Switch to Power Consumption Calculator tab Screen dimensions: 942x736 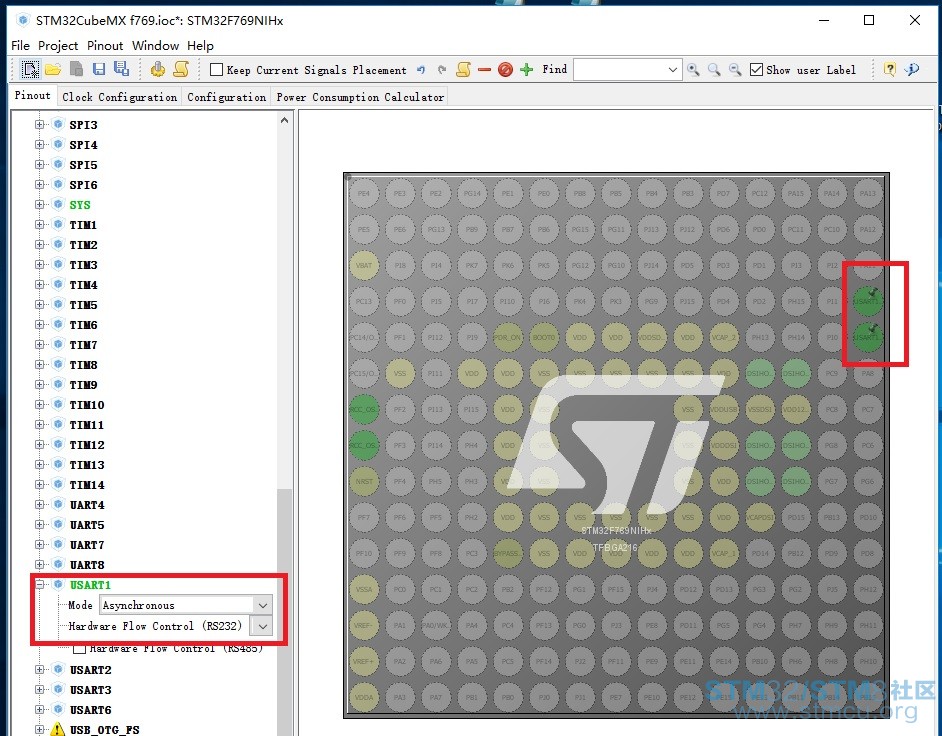(360, 97)
